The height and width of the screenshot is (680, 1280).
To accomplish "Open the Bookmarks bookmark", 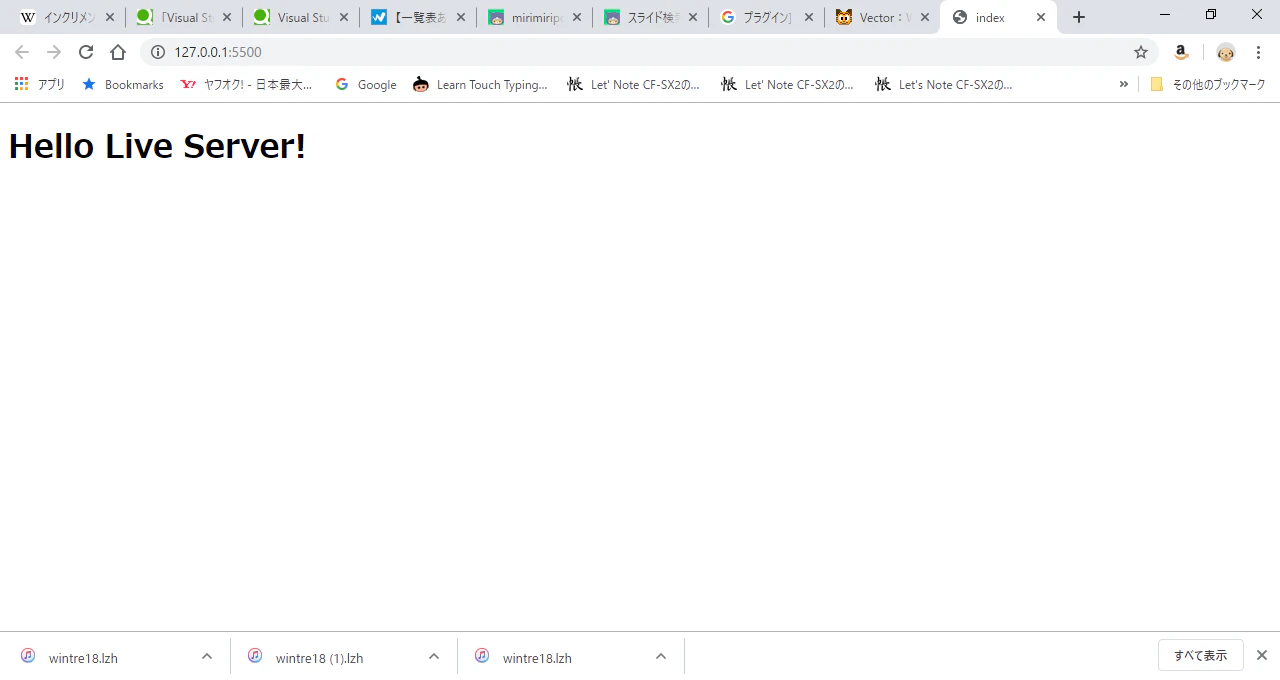I will pyautogui.click(x=122, y=85).
